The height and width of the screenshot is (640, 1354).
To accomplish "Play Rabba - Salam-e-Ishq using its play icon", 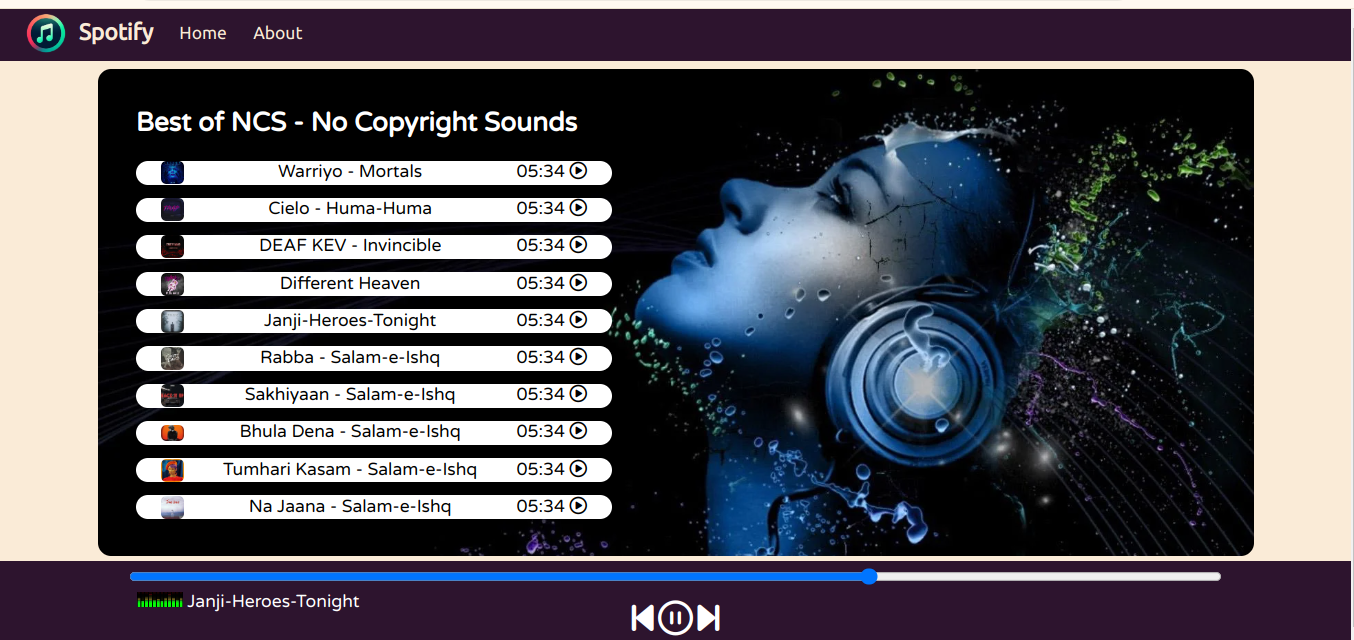I will pos(578,357).
